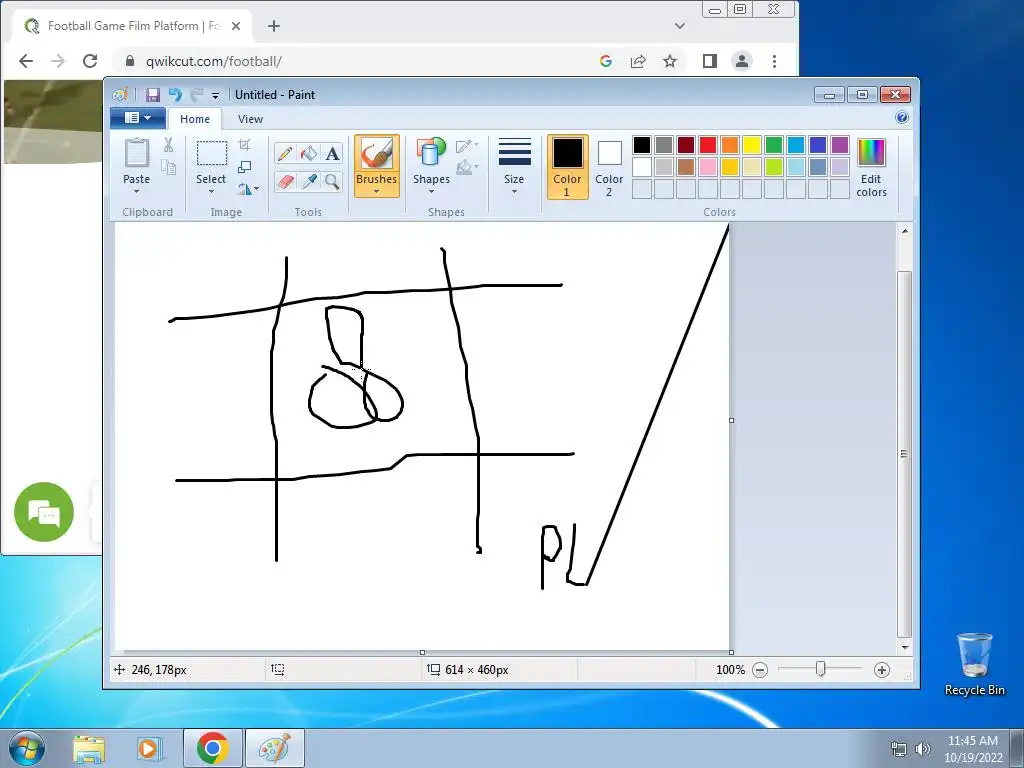Image resolution: width=1024 pixels, height=768 pixels.
Task: Click Edit colors button
Action: pos(871,167)
